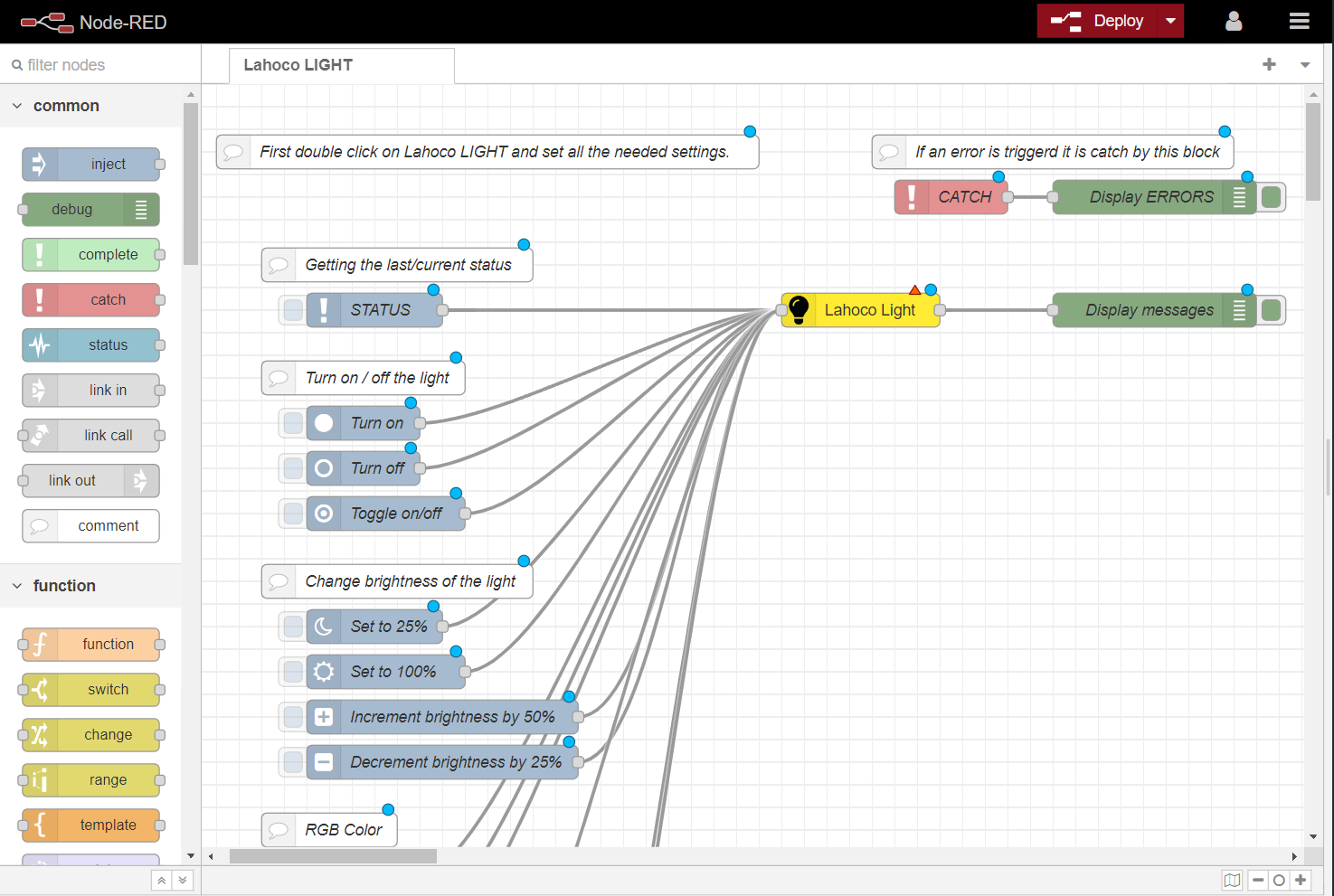Click the Deploy button
Image resolution: width=1334 pixels, height=896 pixels.
pyautogui.click(x=1098, y=21)
